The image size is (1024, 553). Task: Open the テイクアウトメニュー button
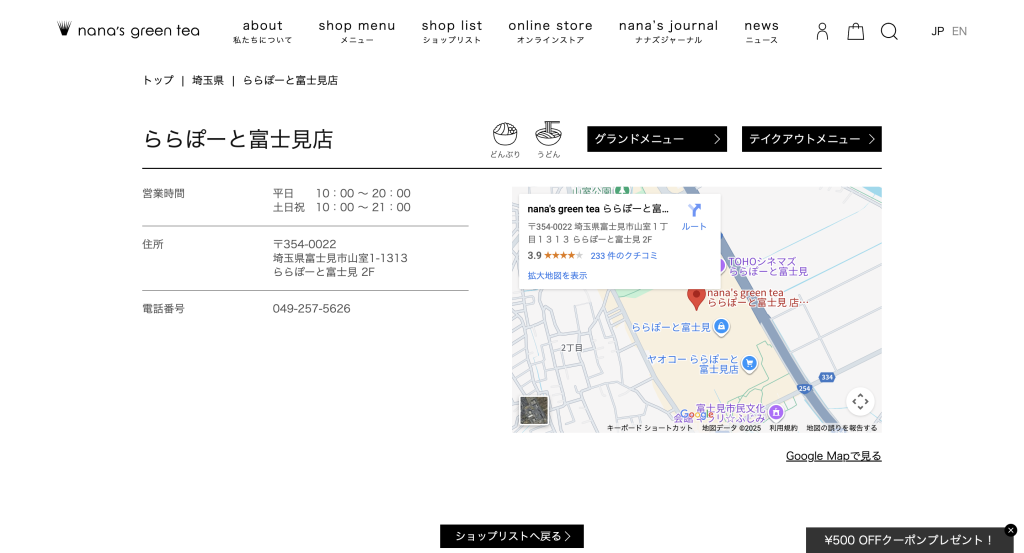(x=812, y=139)
